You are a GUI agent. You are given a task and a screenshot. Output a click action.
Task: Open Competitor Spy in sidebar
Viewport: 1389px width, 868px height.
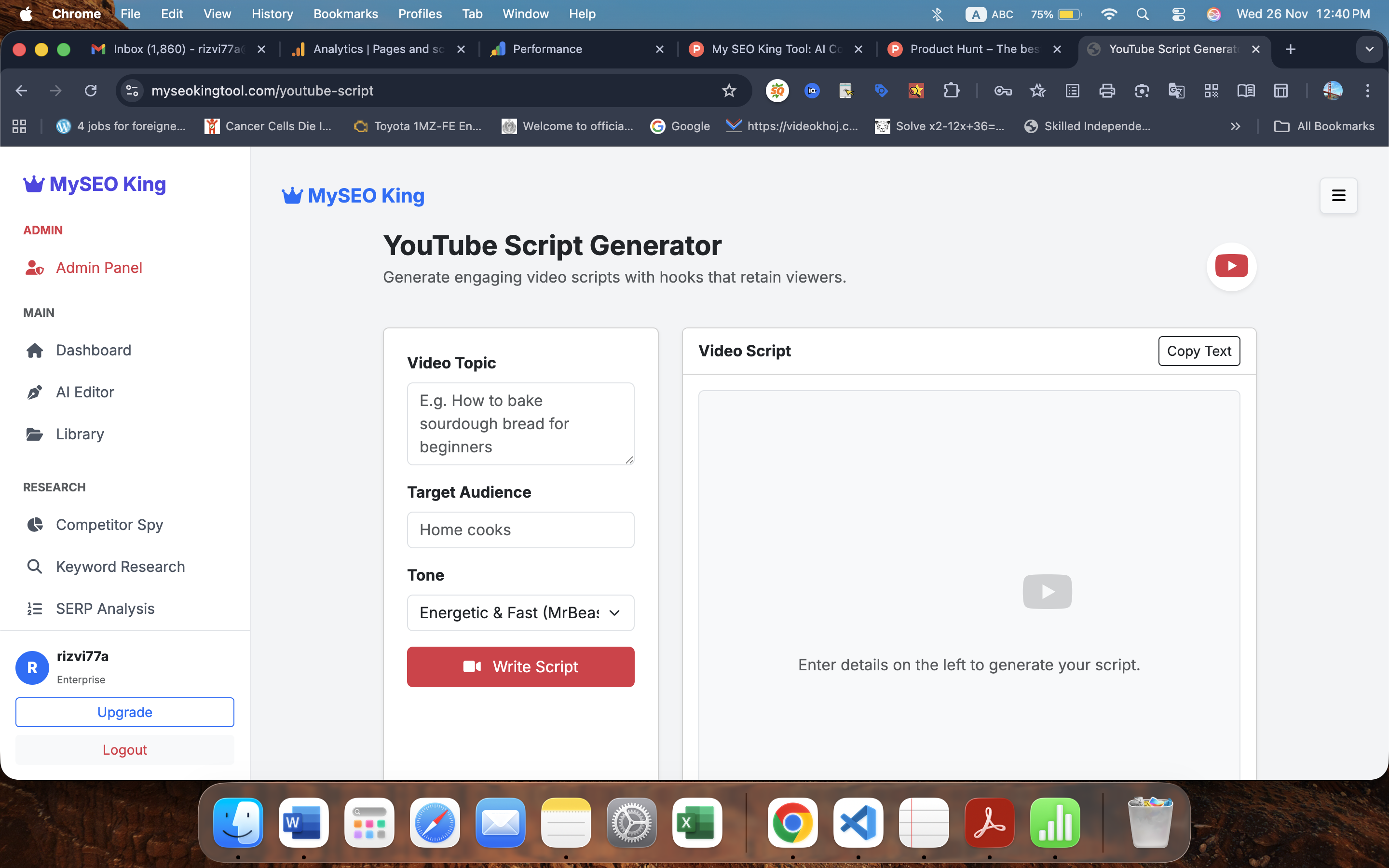[x=109, y=525]
